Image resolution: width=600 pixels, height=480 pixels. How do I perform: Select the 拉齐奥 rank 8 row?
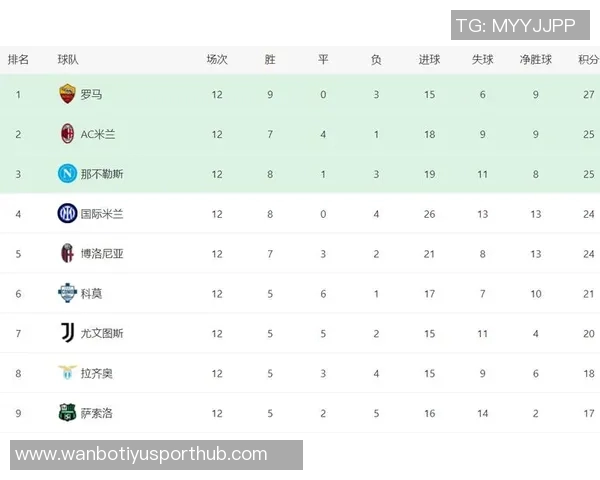(300, 373)
